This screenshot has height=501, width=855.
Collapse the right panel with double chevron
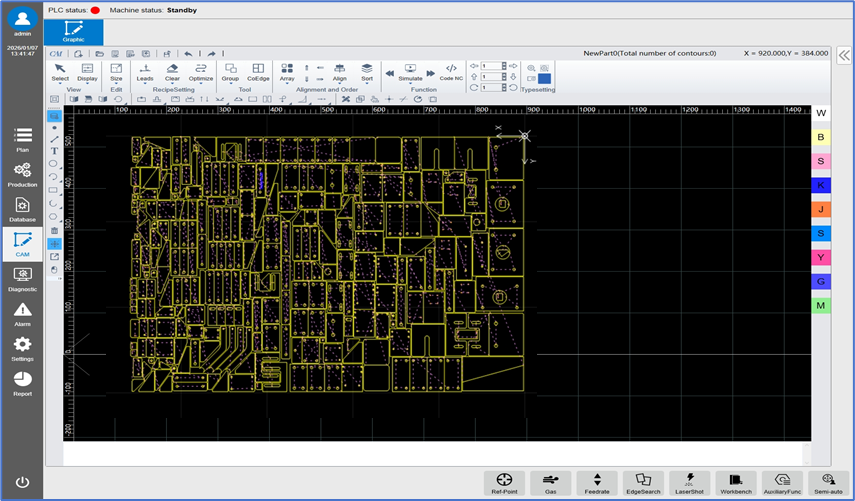tap(844, 55)
